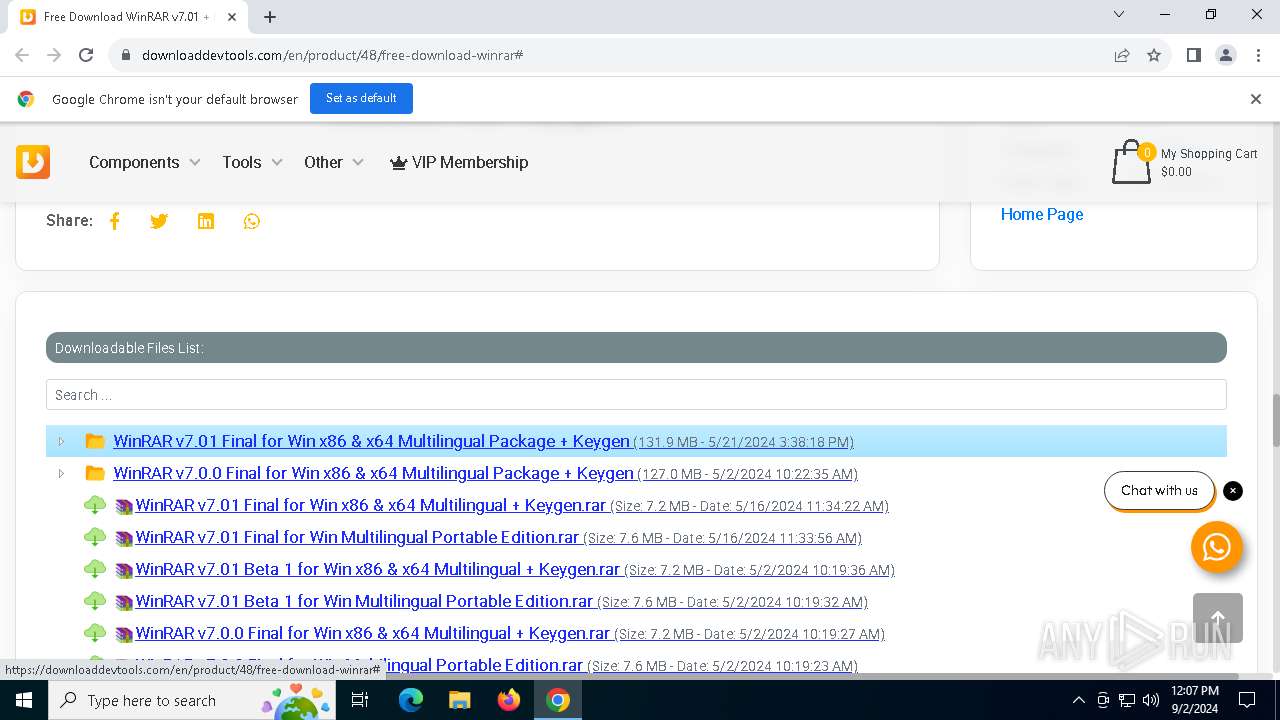Open the Chrome three-dot menu

(x=1257, y=55)
